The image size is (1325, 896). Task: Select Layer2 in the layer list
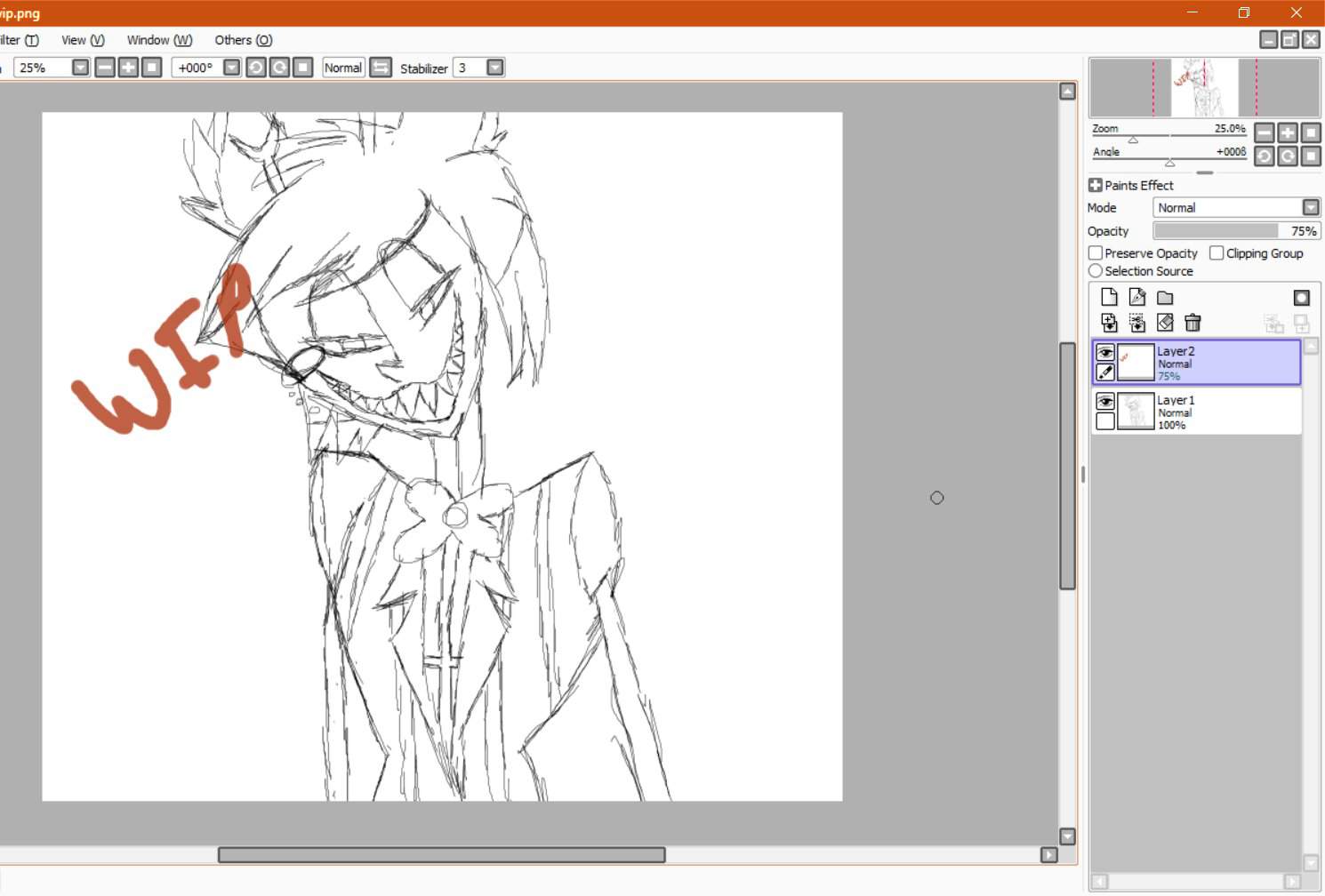click(x=1197, y=363)
